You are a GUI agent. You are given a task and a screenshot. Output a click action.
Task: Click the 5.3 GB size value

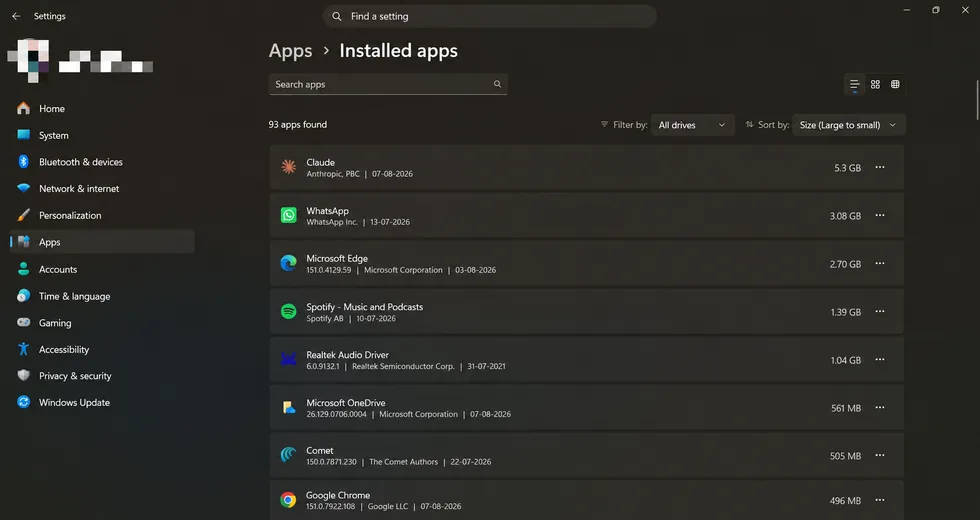click(848, 168)
